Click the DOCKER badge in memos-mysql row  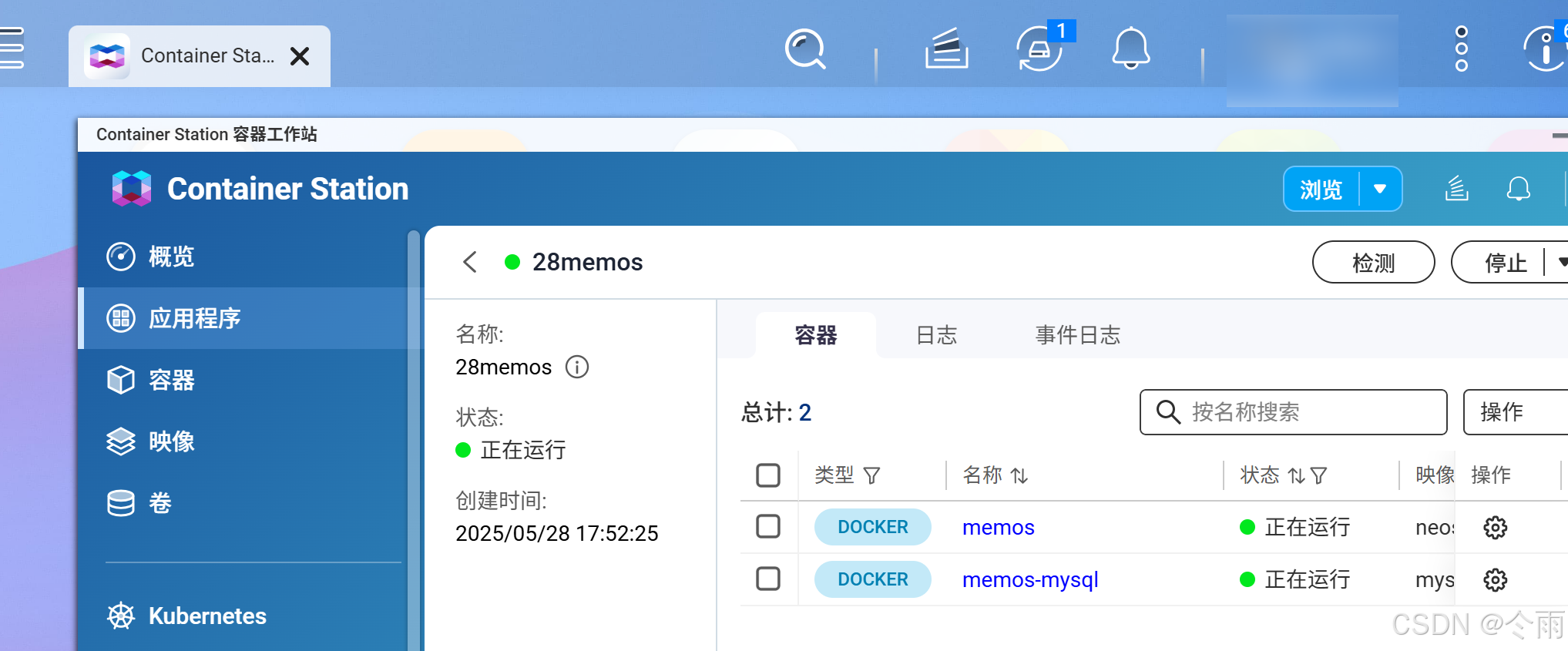pyautogui.click(x=873, y=579)
